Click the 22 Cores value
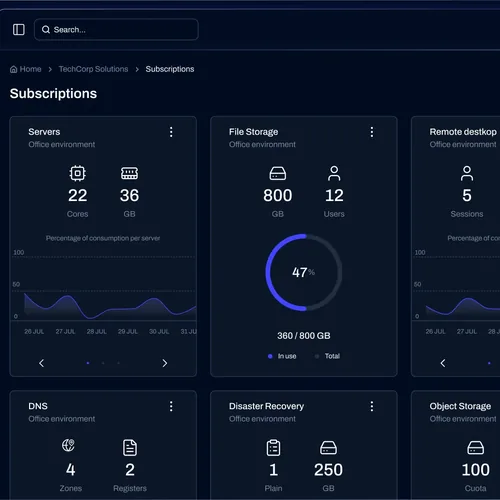The image size is (500, 500). click(x=78, y=195)
